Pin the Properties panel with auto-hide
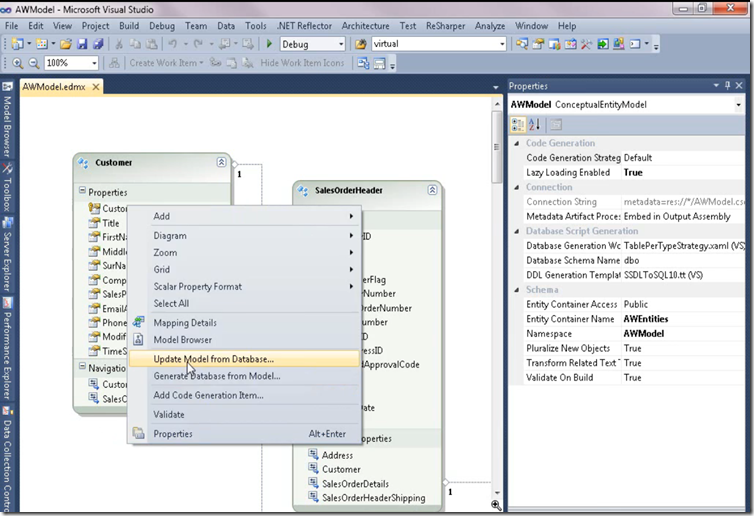Viewport: 754px width, 516px height. [728, 85]
